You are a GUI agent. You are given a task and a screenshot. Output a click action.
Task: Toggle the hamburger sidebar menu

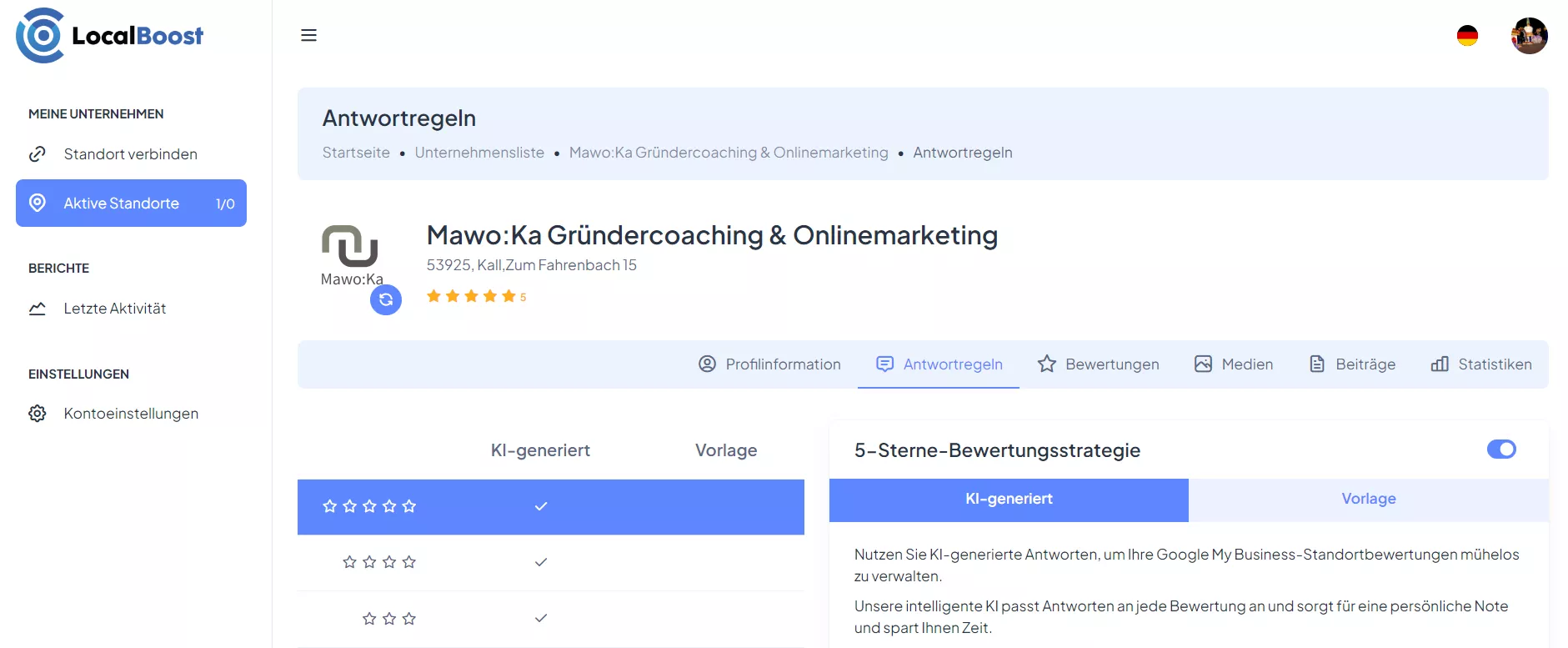click(x=308, y=35)
